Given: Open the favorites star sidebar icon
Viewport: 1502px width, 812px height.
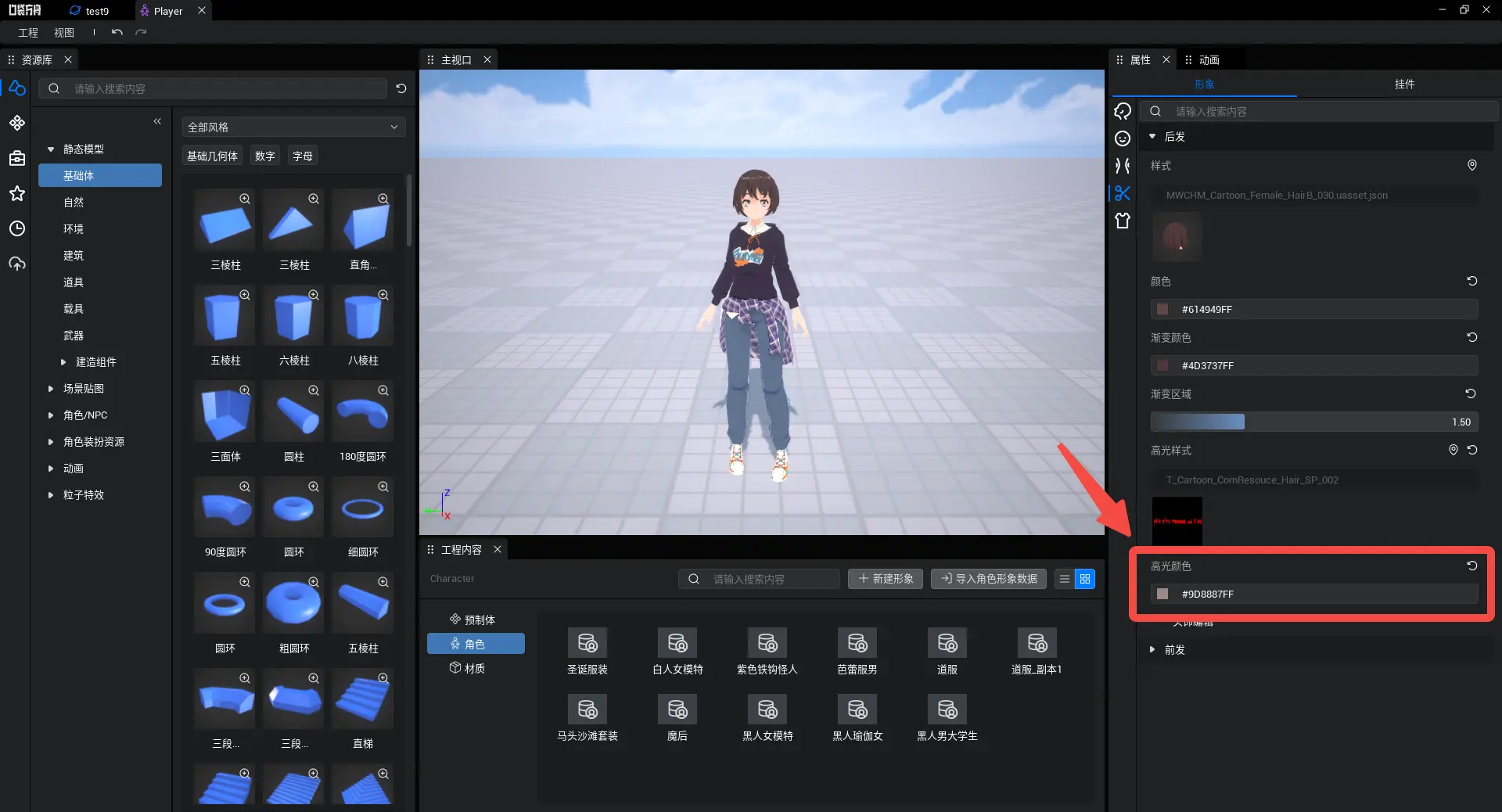Looking at the screenshot, I should pyautogui.click(x=16, y=193).
